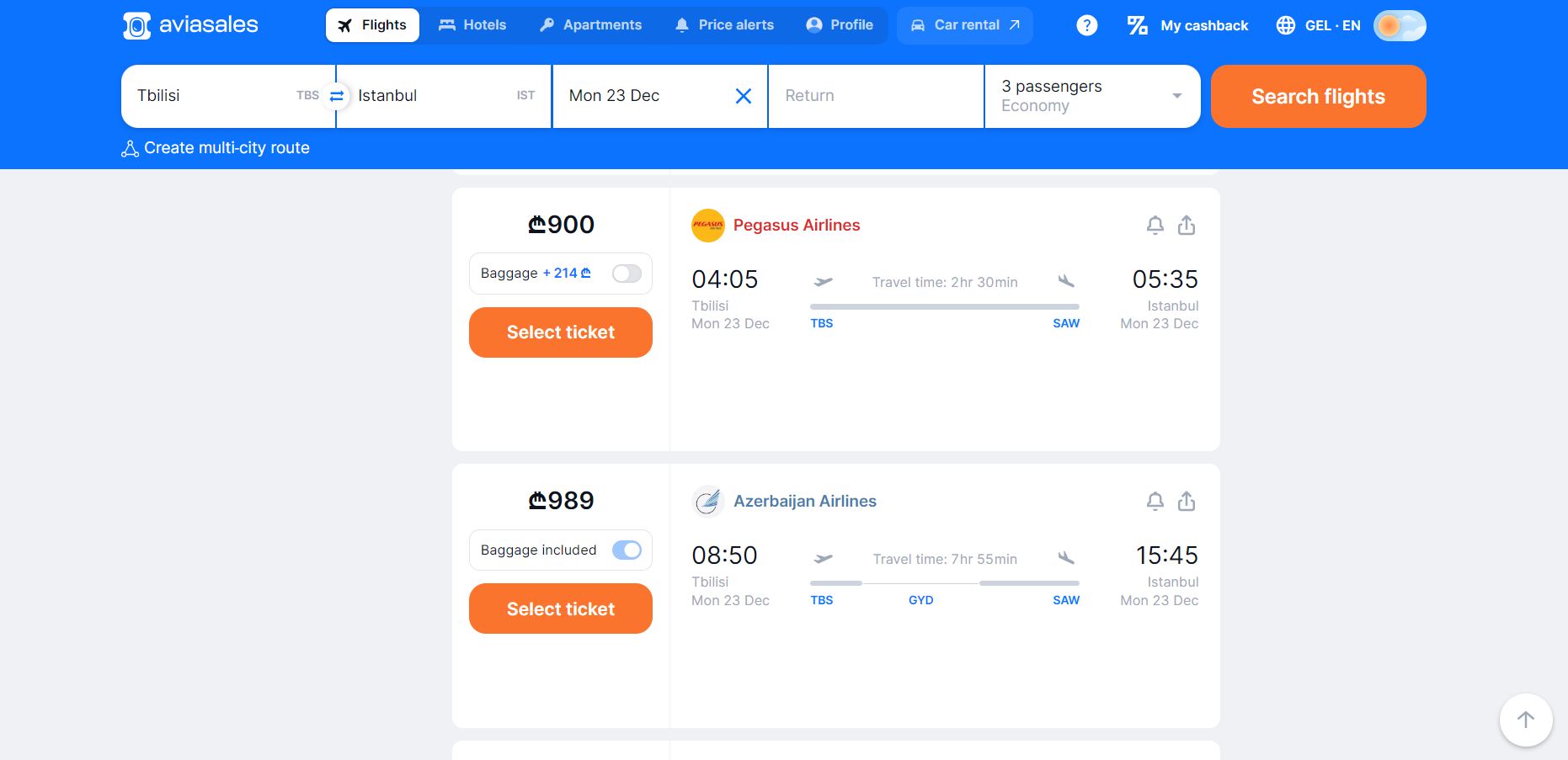Click the 08:50 departure time
Image resolution: width=1568 pixels, height=760 pixels.
[725, 555]
